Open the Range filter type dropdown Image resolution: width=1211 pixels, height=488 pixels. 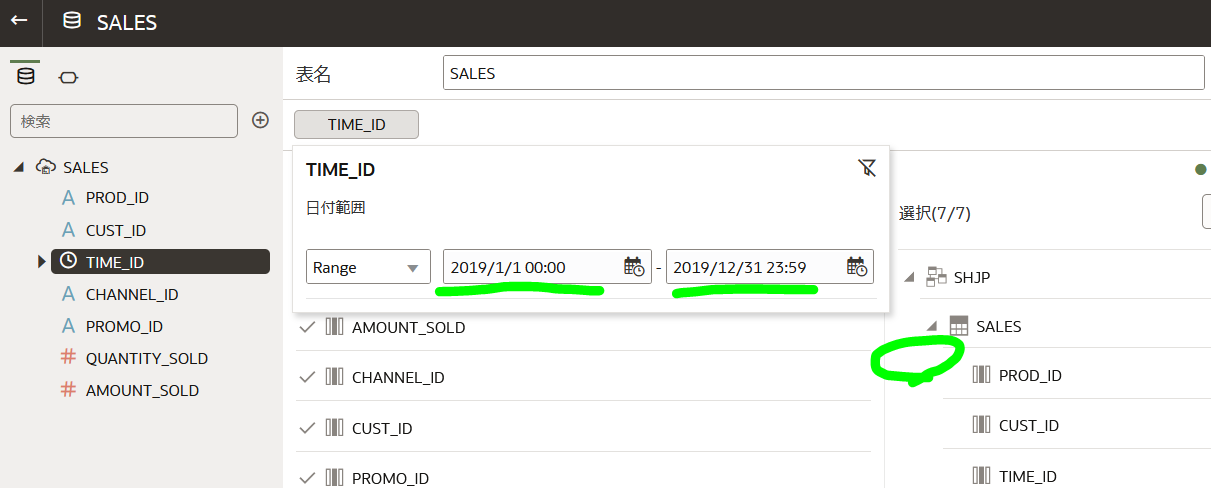coord(368,267)
